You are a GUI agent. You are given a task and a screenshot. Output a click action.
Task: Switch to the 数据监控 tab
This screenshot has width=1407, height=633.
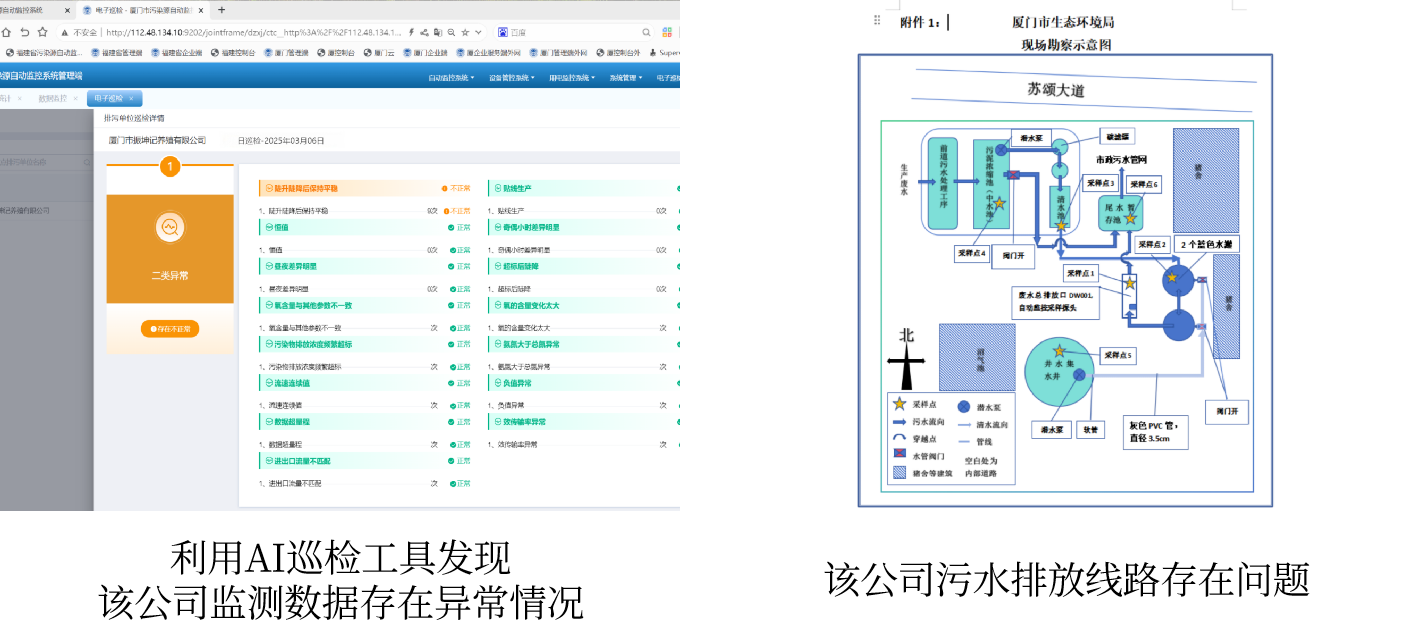point(53,98)
